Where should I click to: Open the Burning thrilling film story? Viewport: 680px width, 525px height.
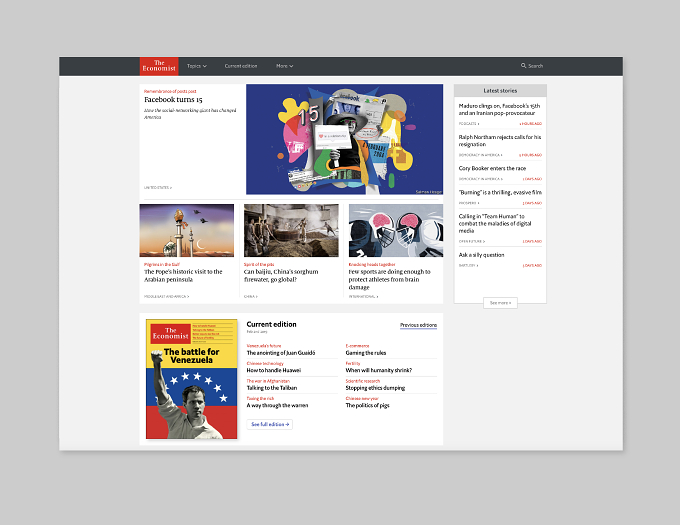[500, 192]
